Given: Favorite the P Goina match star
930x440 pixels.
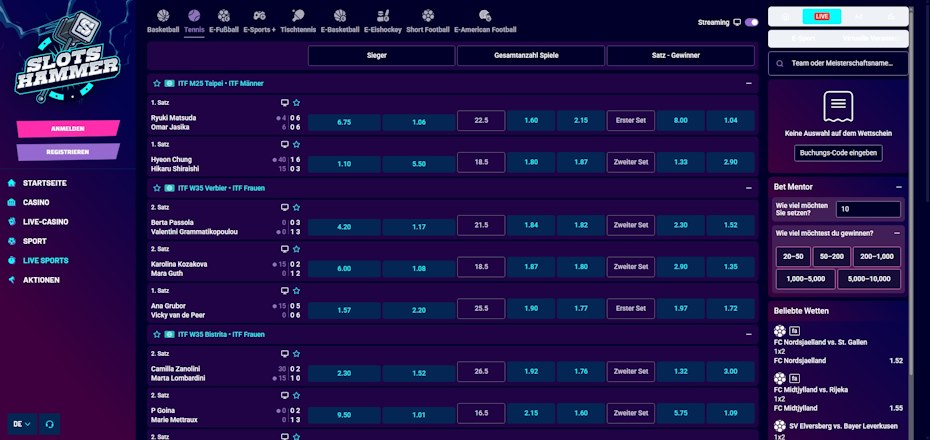Looking at the screenshot, I should (297, 396).
